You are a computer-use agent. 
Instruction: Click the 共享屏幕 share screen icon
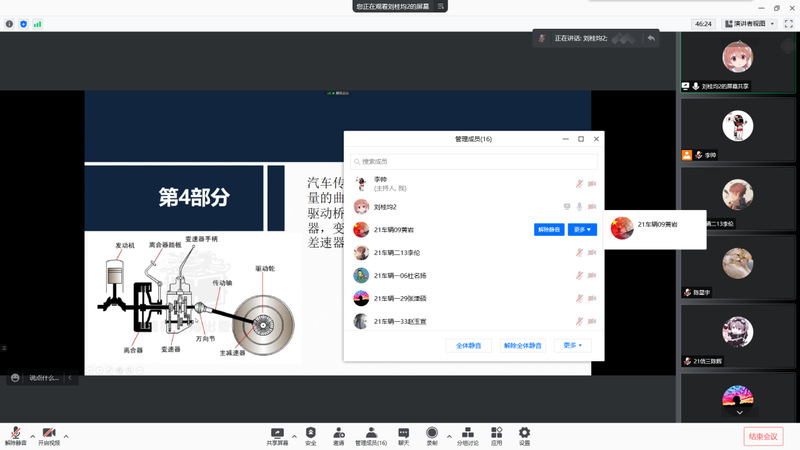tap(277, 432)
